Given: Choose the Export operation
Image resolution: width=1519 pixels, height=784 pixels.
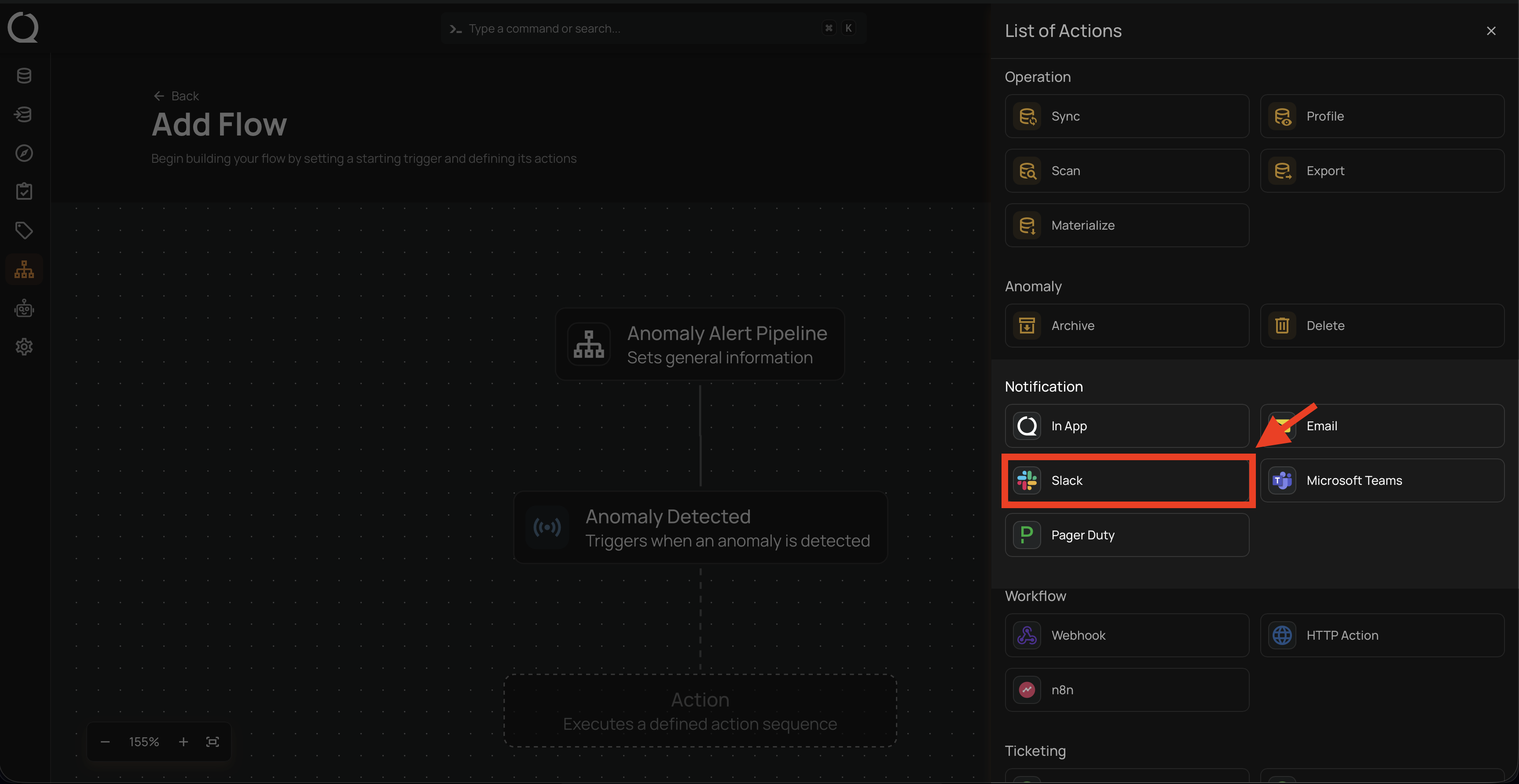Looking at the screenshot, I should pos(1382,170).
